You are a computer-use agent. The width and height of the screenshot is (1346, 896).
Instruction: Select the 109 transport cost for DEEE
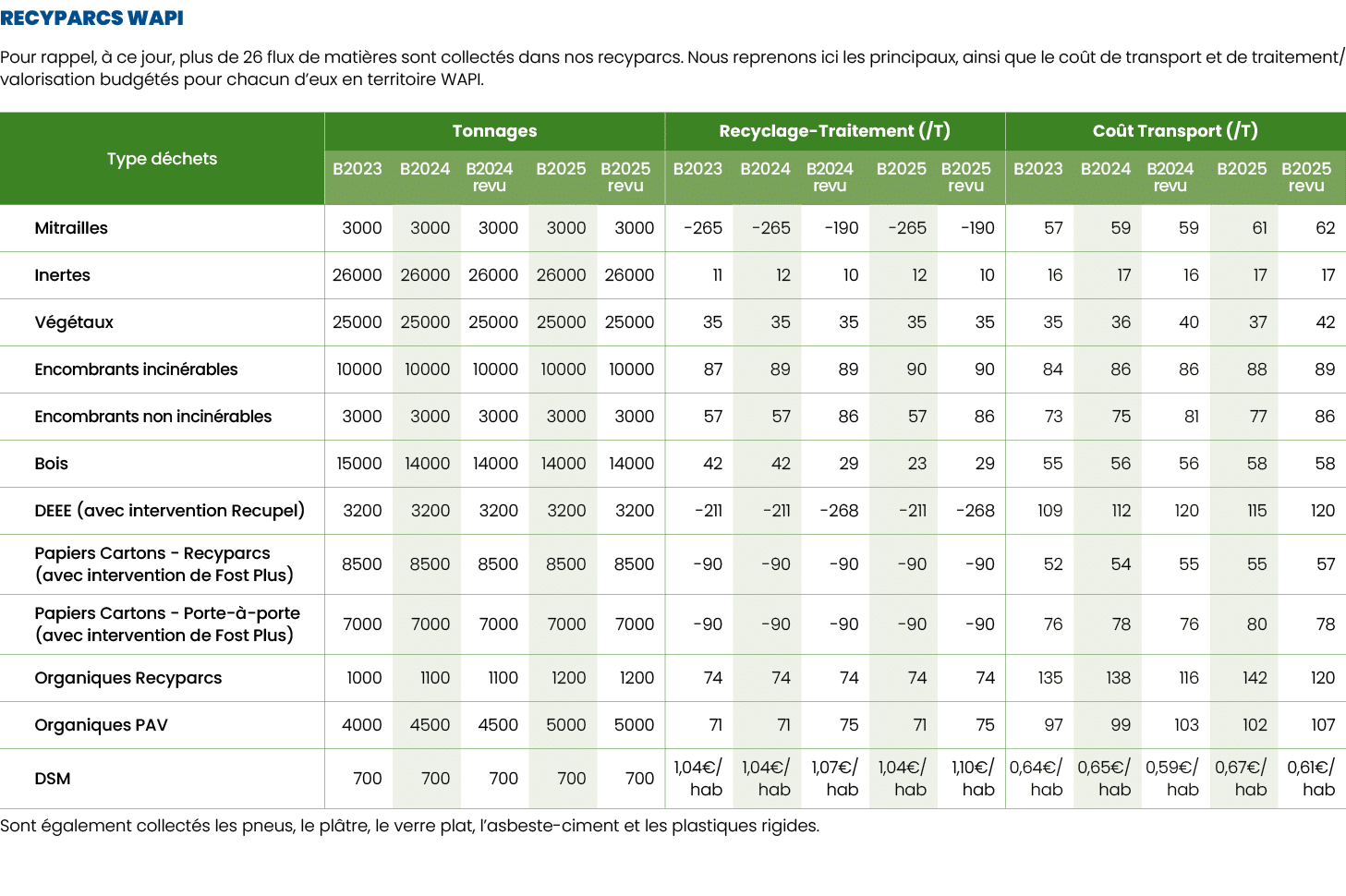tap(1049, 511)
